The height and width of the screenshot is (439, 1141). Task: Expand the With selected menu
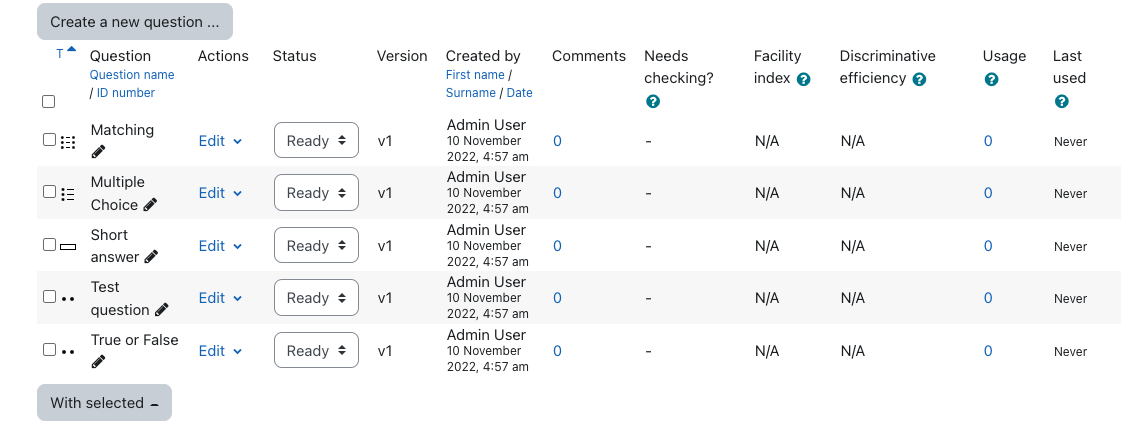point(105,403)
